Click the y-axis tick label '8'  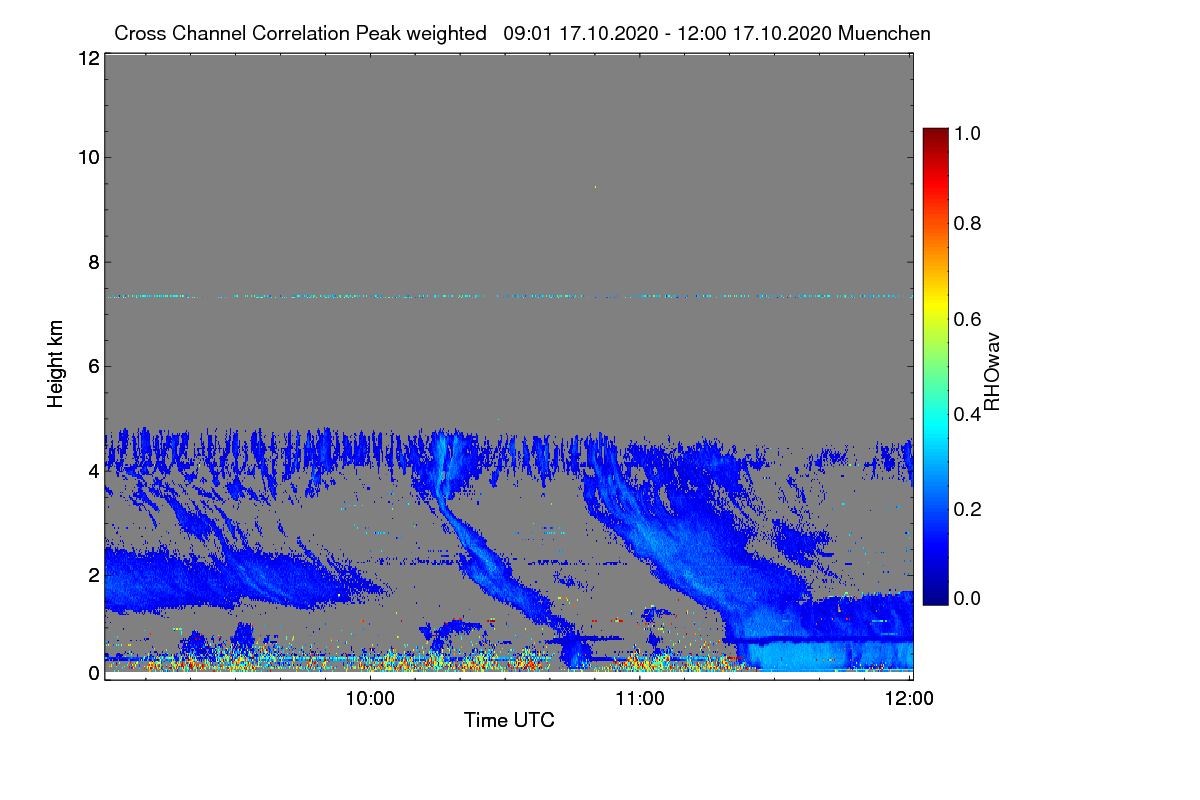(93, 262)
